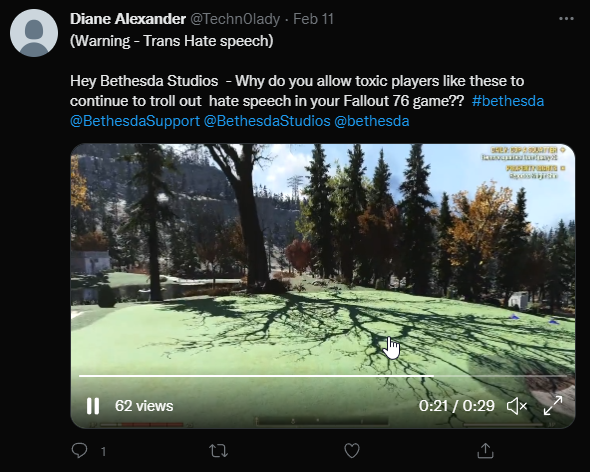
Task: Reply to the tweet
Action: 79,450
